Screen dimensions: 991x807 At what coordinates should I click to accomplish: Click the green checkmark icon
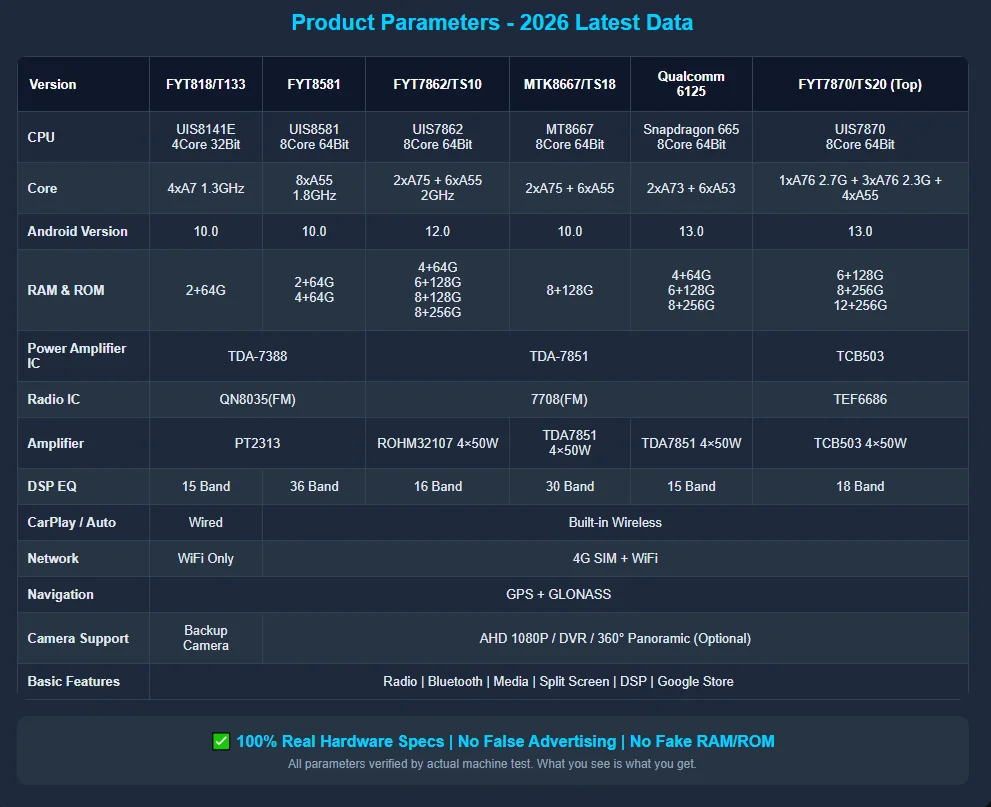coord(221,741)
